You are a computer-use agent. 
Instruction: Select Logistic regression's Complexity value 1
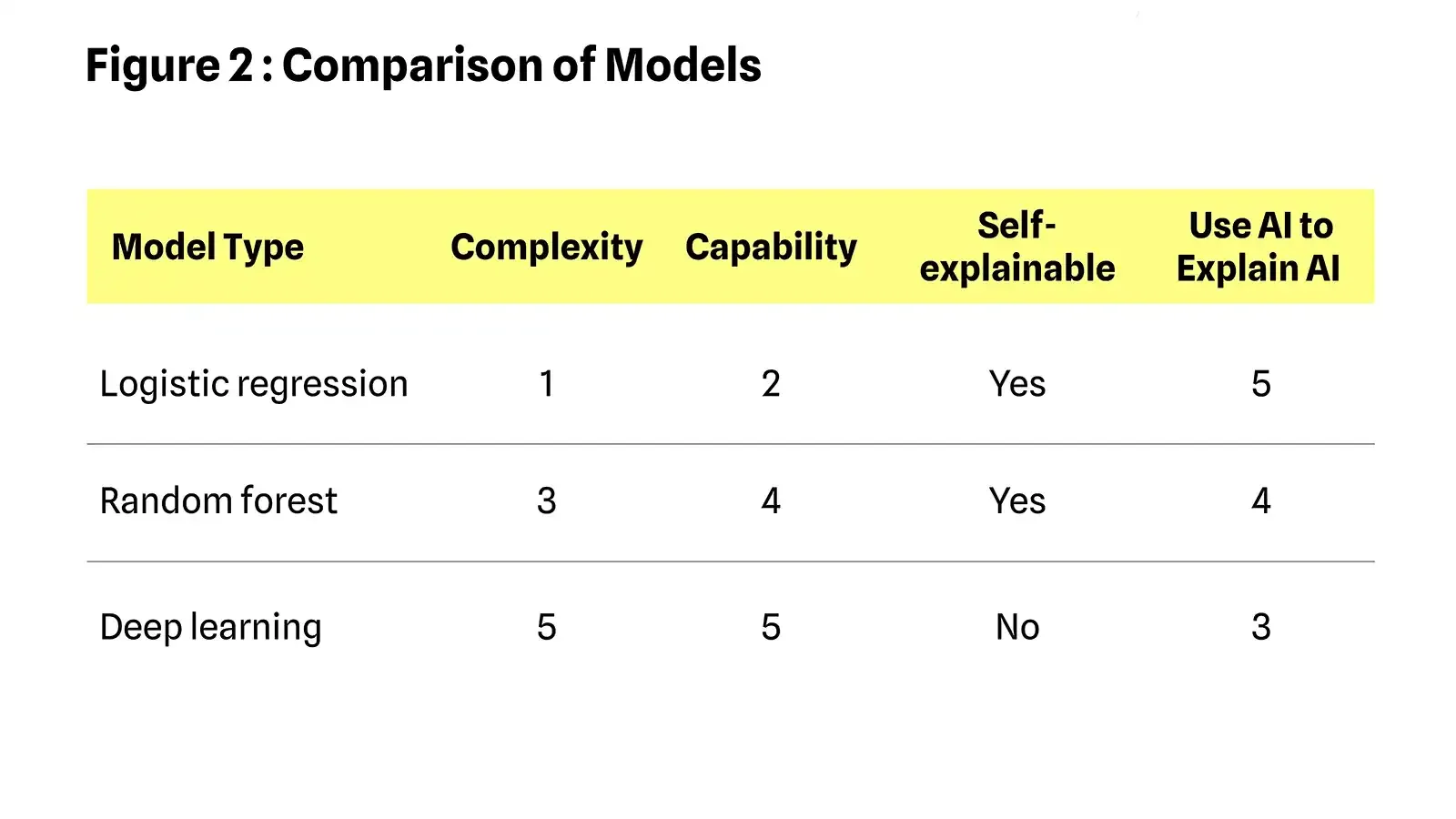pos(546,384)
